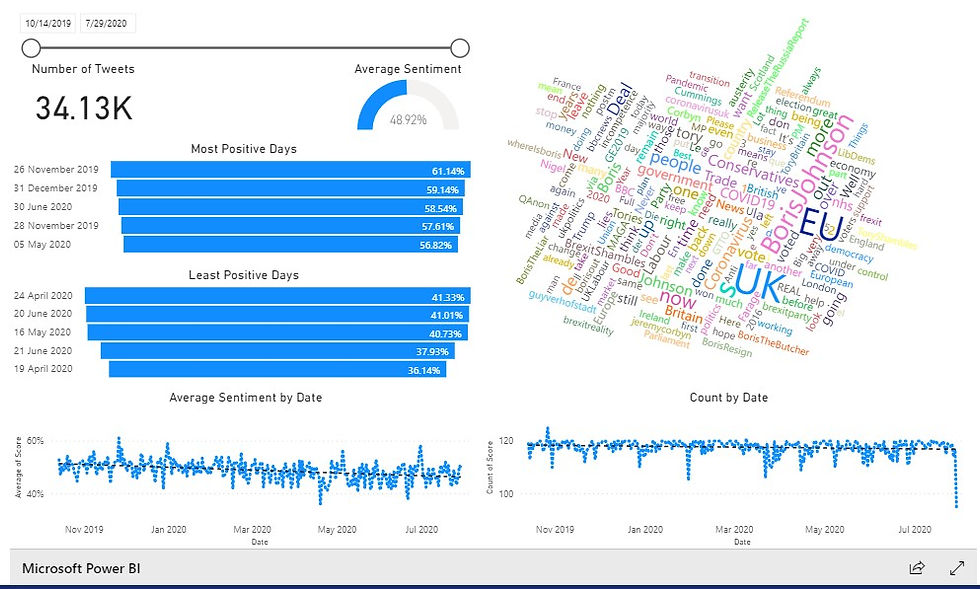The width and height of the screenshot is (980, 589).
Task: Click the right handle of the date slider
Action: pyautogui.click(x=459, y=48)
